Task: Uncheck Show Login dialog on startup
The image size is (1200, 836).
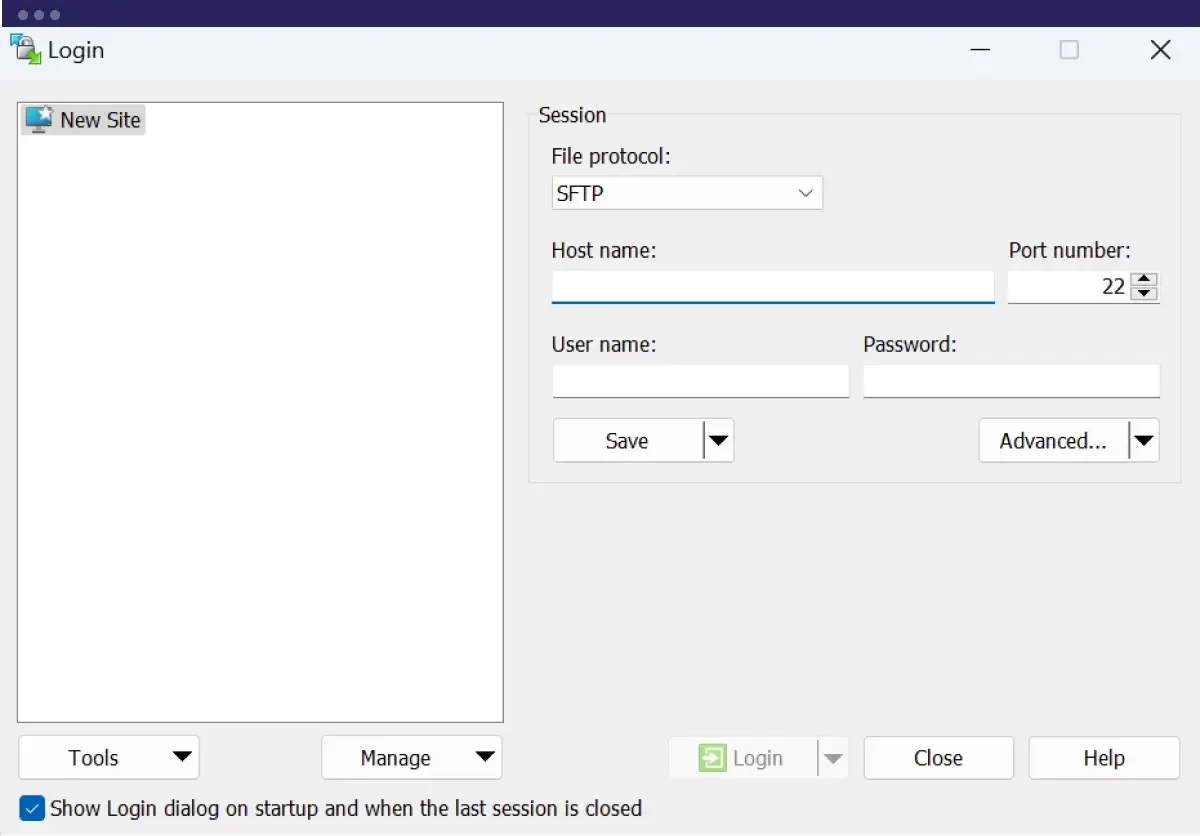Action: click(32, 808)
